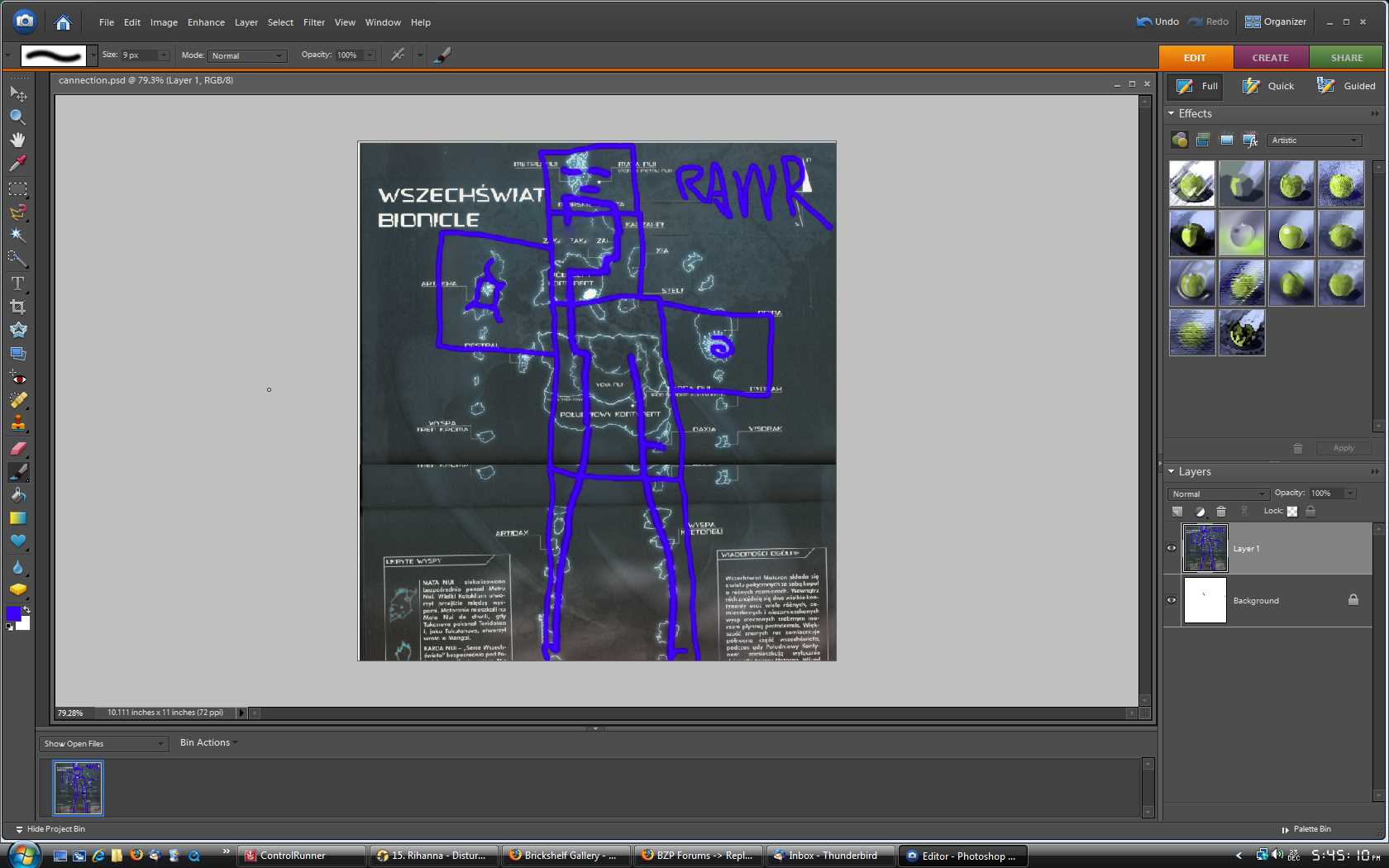Hide Layer 1 using its eye icon

point(1172,548)
